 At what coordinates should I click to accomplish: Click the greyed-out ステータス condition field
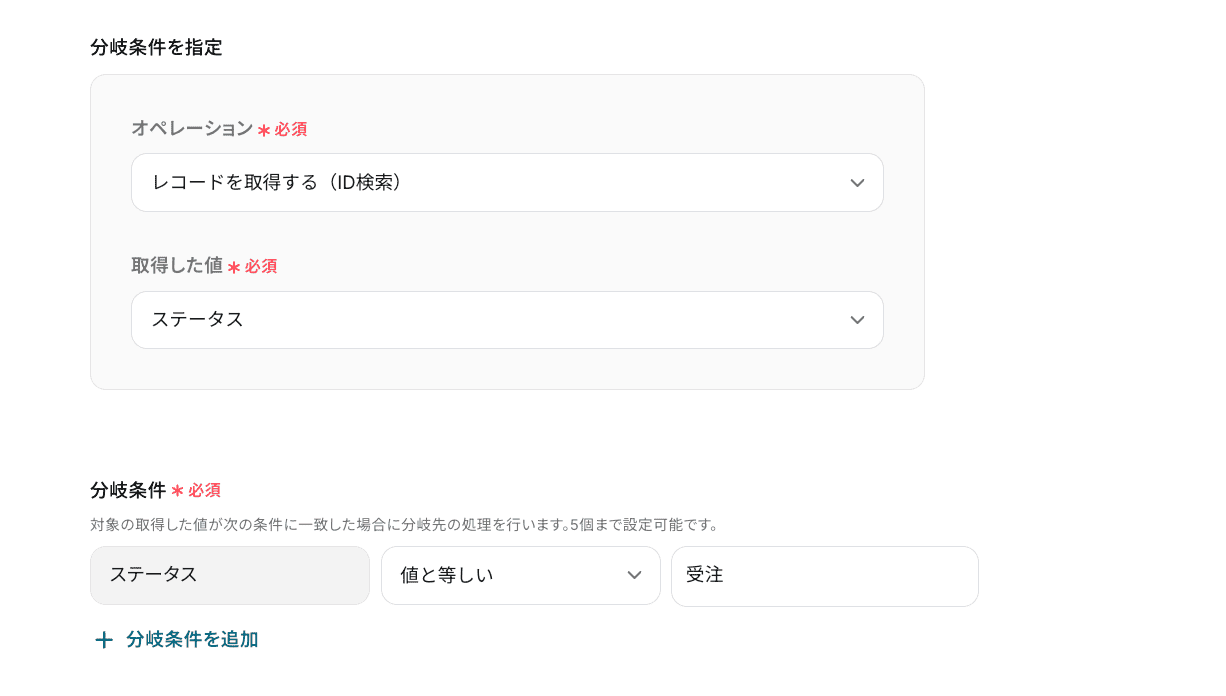click(230, 575)
